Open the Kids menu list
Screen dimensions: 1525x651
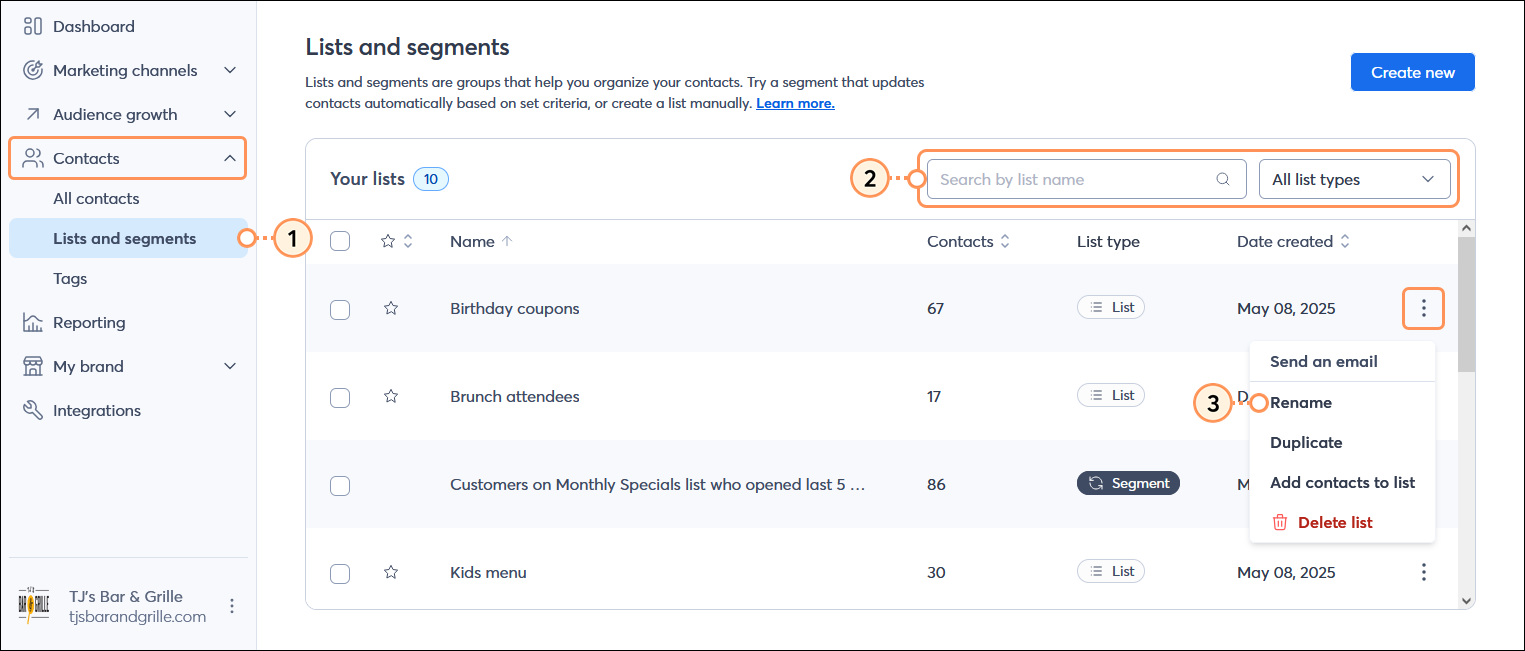click(488, 572)
